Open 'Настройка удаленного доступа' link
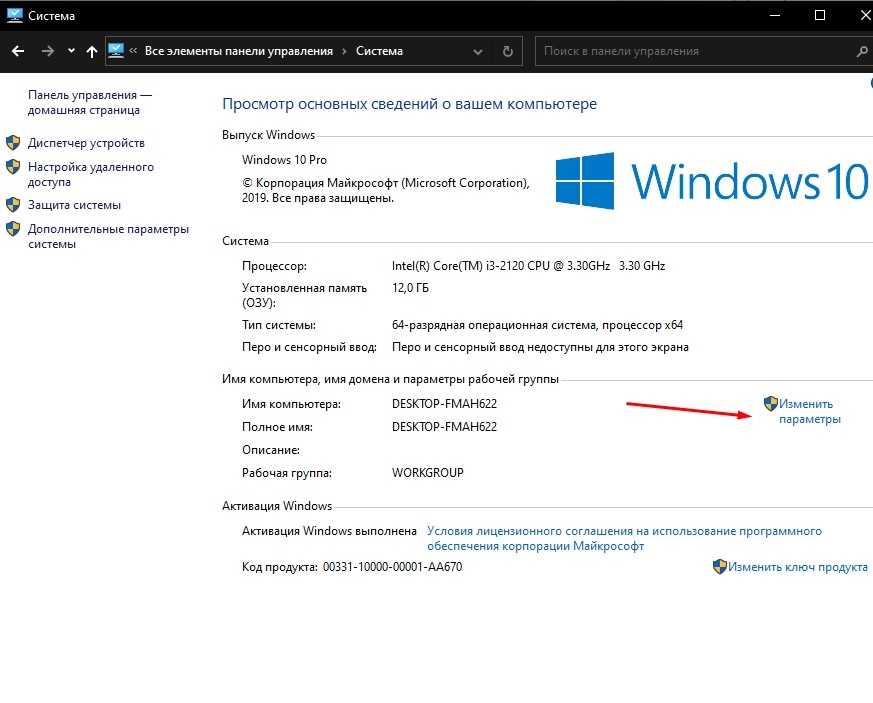The width and height of the screenshot is (873, 703). pyautogui.click(x=91, y=174)
